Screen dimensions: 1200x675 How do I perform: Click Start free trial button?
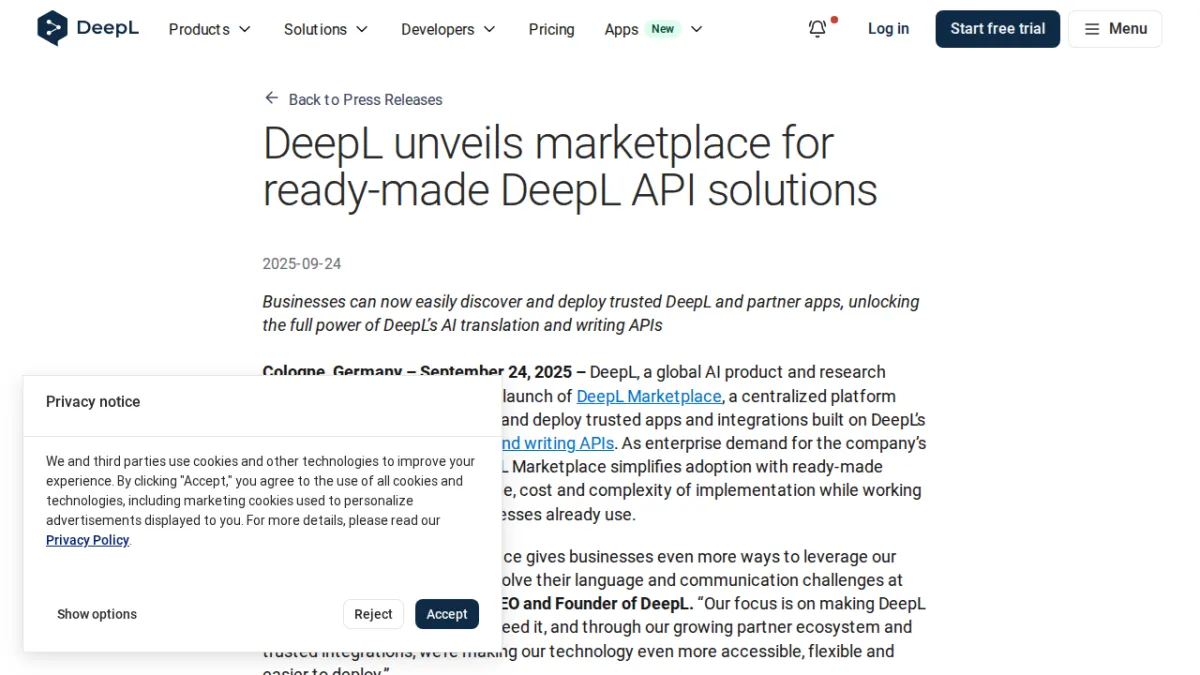coord(997,29)
